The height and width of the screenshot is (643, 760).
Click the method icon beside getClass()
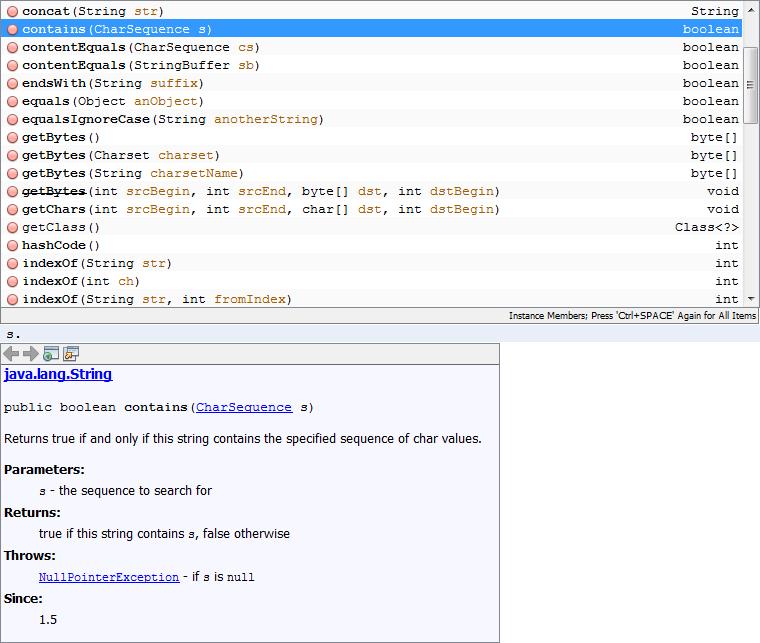(13, 227)
